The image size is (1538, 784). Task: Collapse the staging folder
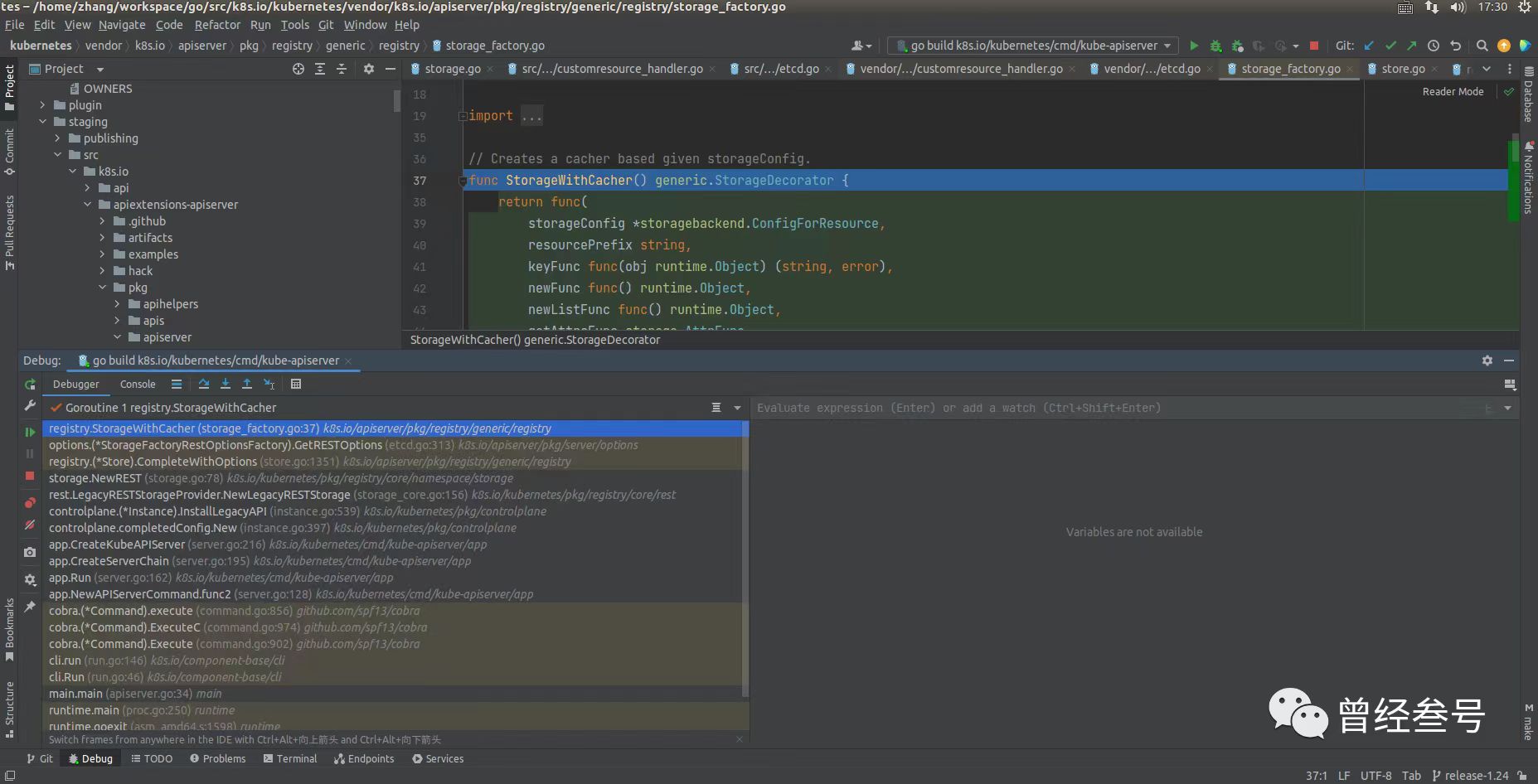tap(42, 122)
